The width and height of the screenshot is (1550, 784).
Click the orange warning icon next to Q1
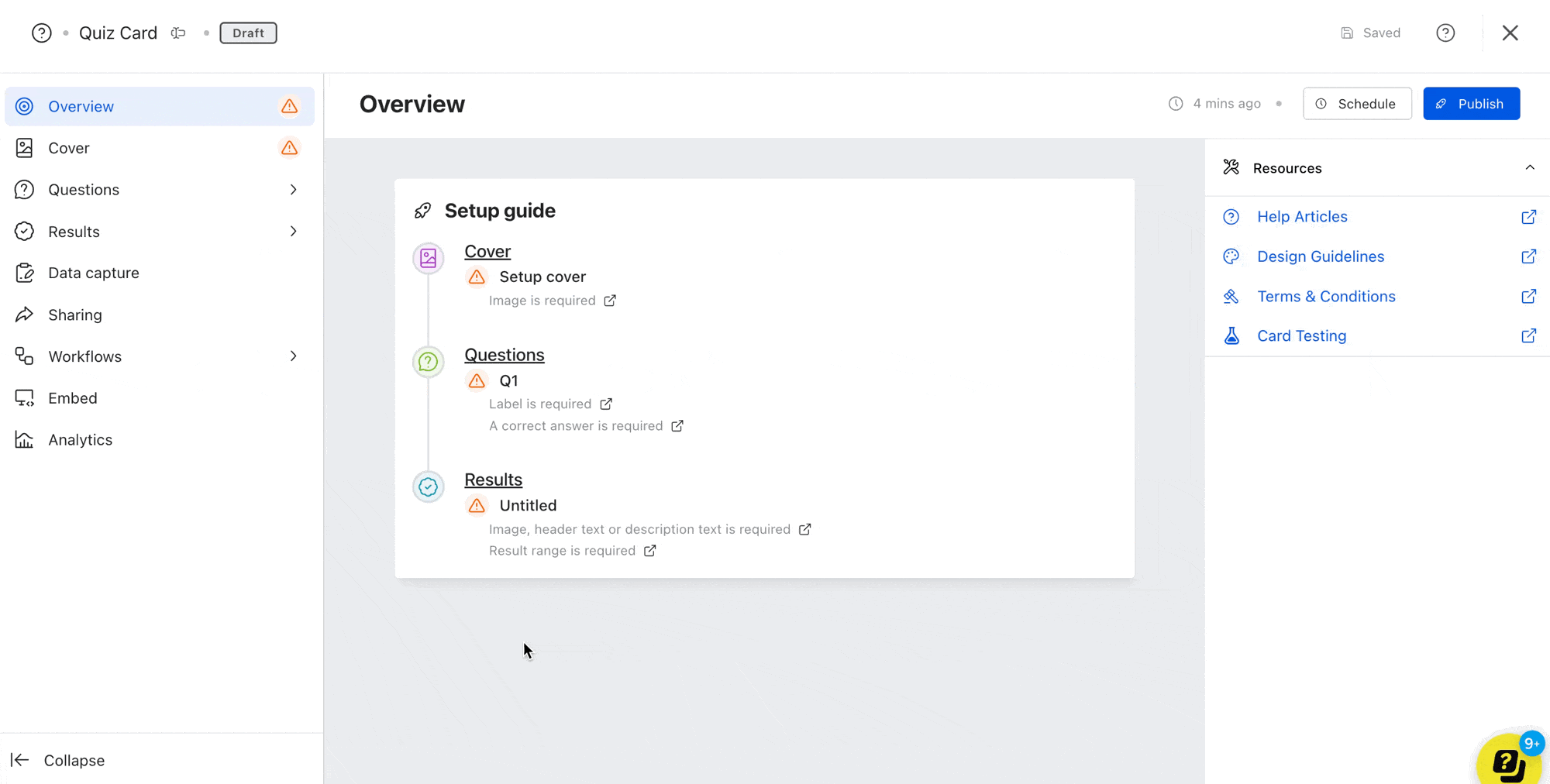tap(477, 380)
